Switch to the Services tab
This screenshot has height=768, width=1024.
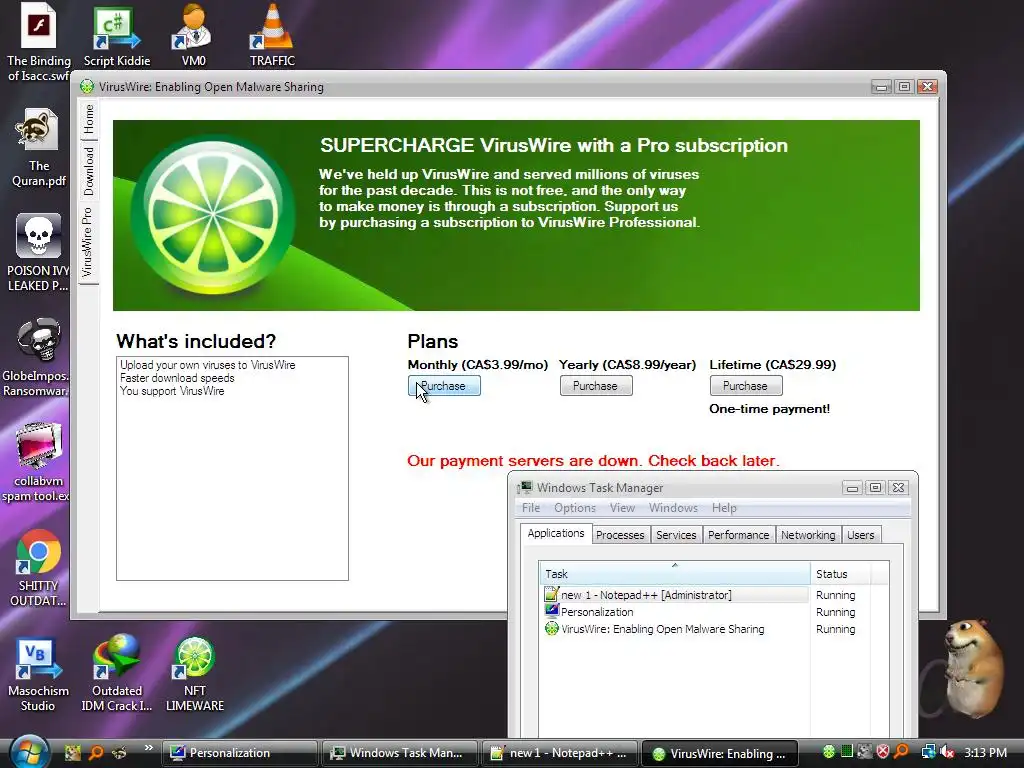click(x=676, y=535)
